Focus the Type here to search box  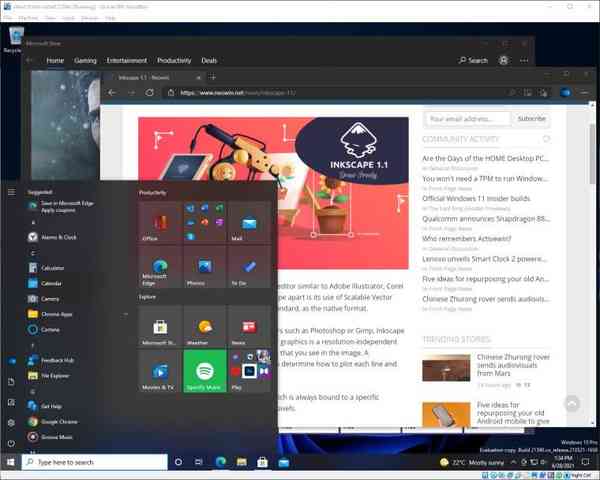95,462
